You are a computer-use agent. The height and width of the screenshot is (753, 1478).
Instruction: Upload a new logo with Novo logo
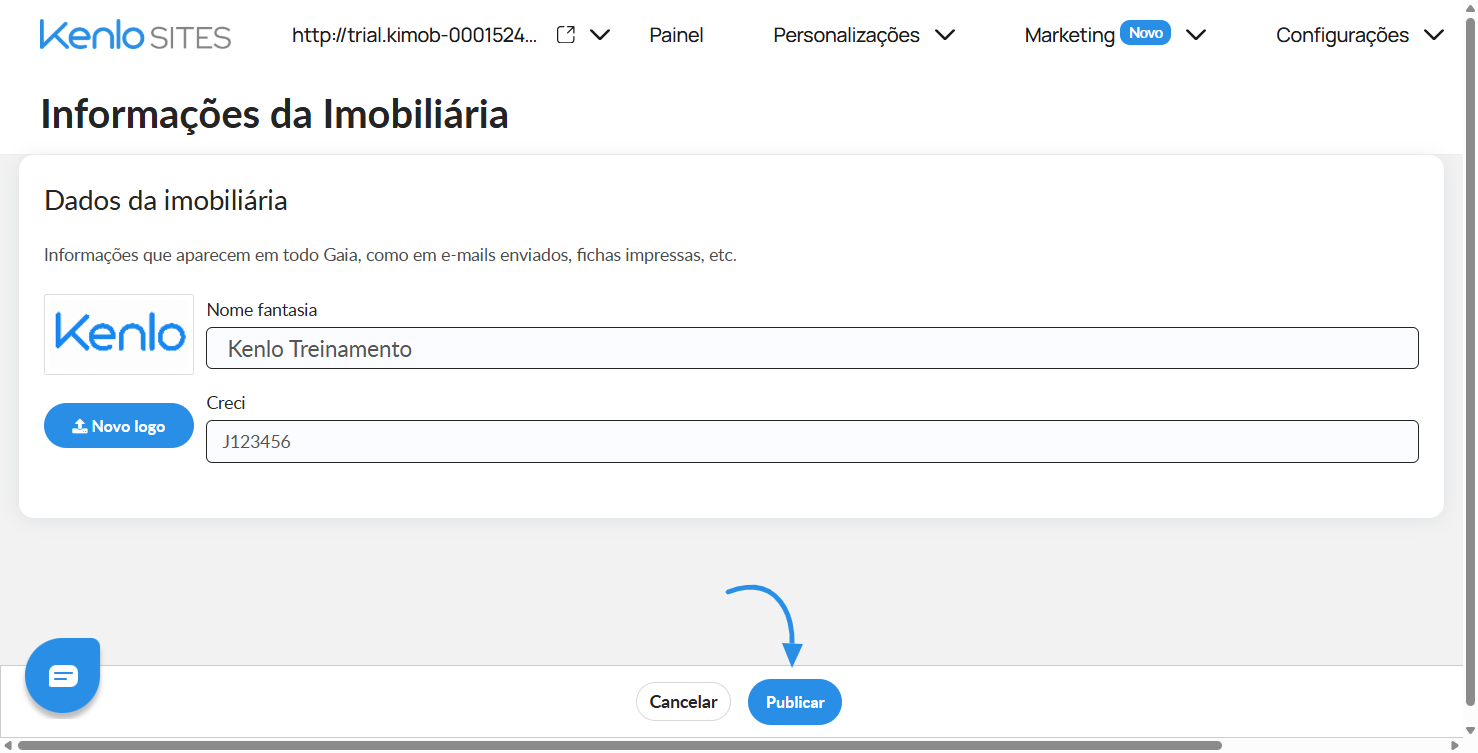click(119, 426)
